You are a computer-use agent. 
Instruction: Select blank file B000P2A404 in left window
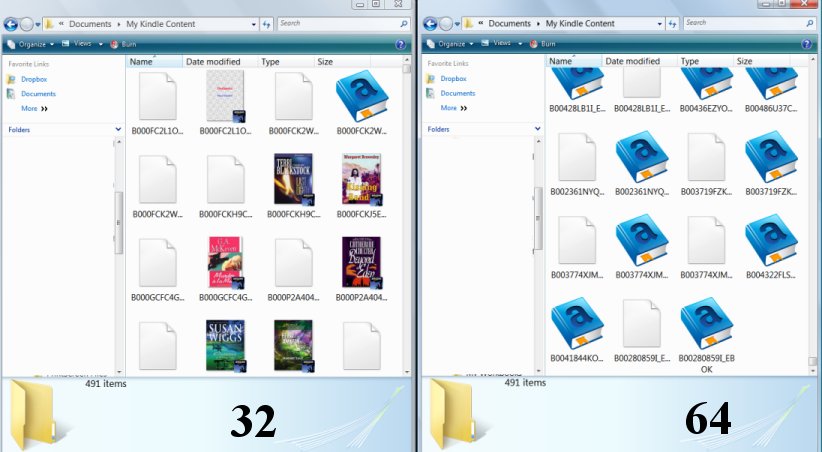(x=294, y=263)
